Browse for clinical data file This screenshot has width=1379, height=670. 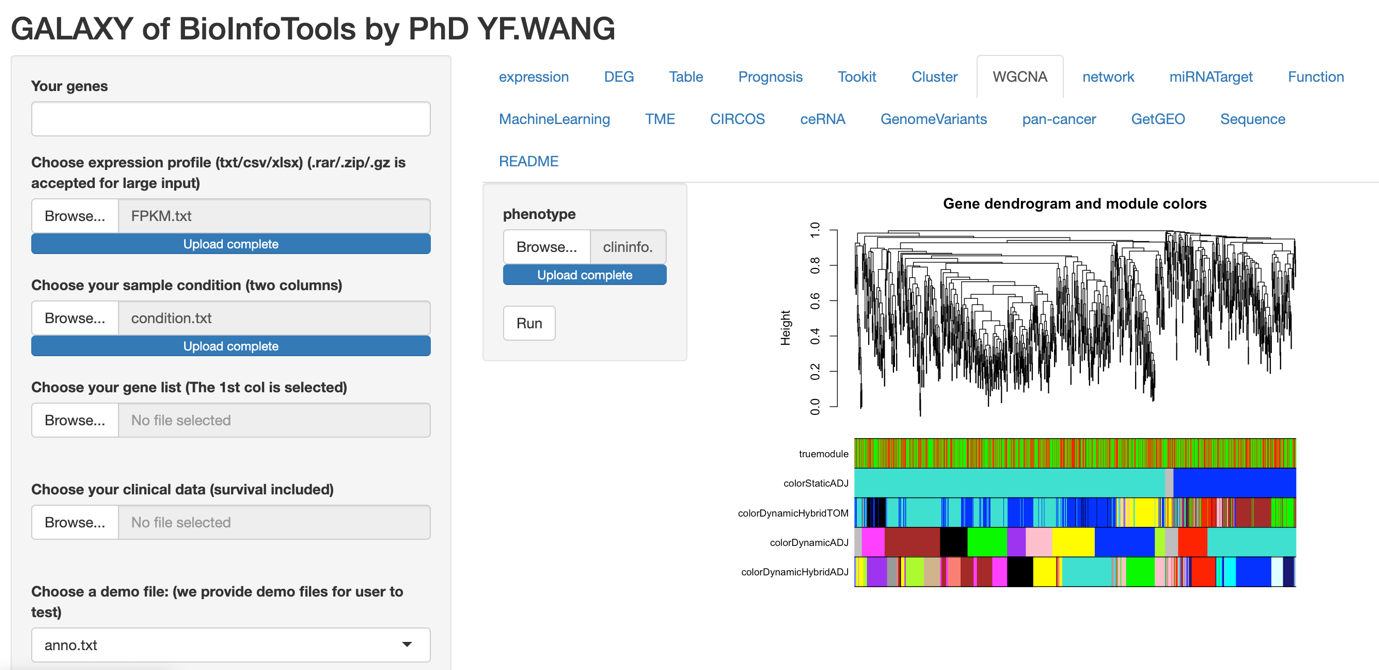pos(75,522)
